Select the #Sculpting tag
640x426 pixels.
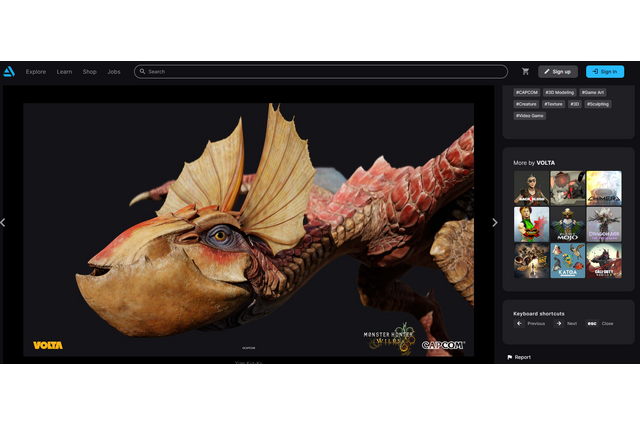[598, 104]
